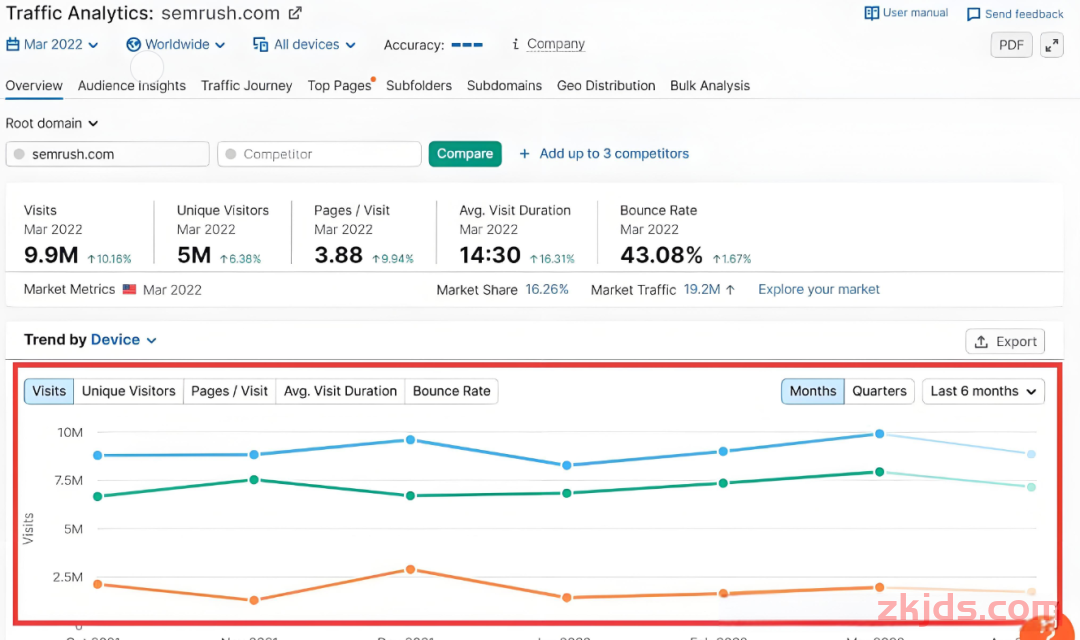Open the Geo Distribution tab
The height and width of the screenshot is (640, 1080).
[606, 85]
